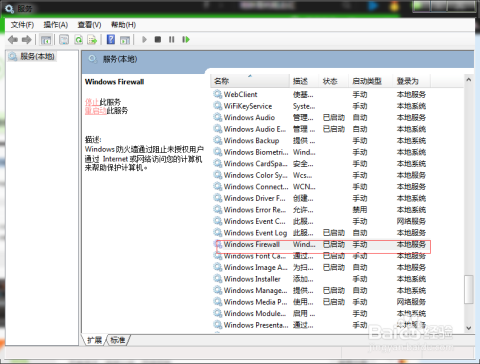This screenshot has height=364, width=480.
Task: Open the 文件(F) menu
Action: (22, 25)
